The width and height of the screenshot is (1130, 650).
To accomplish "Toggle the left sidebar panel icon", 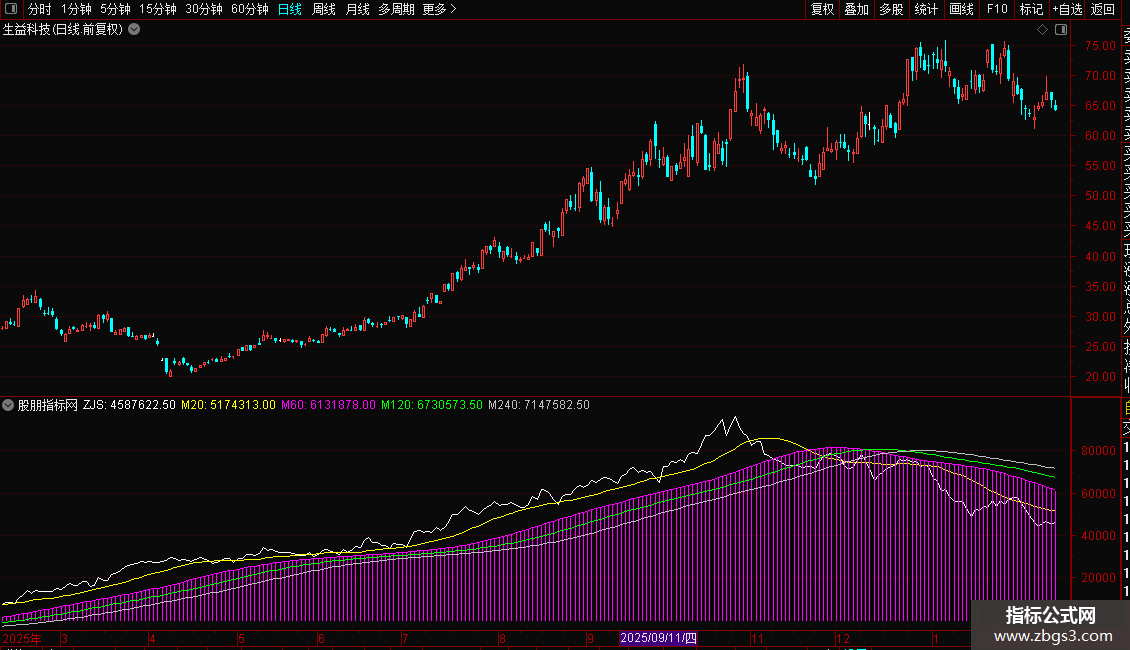I will [11, 9].
